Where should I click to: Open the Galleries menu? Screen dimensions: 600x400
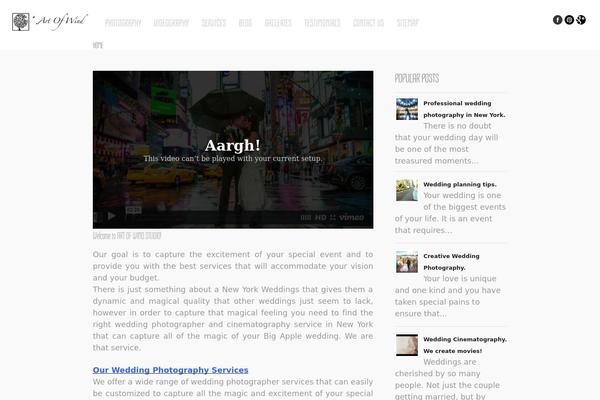coord(278,23)
